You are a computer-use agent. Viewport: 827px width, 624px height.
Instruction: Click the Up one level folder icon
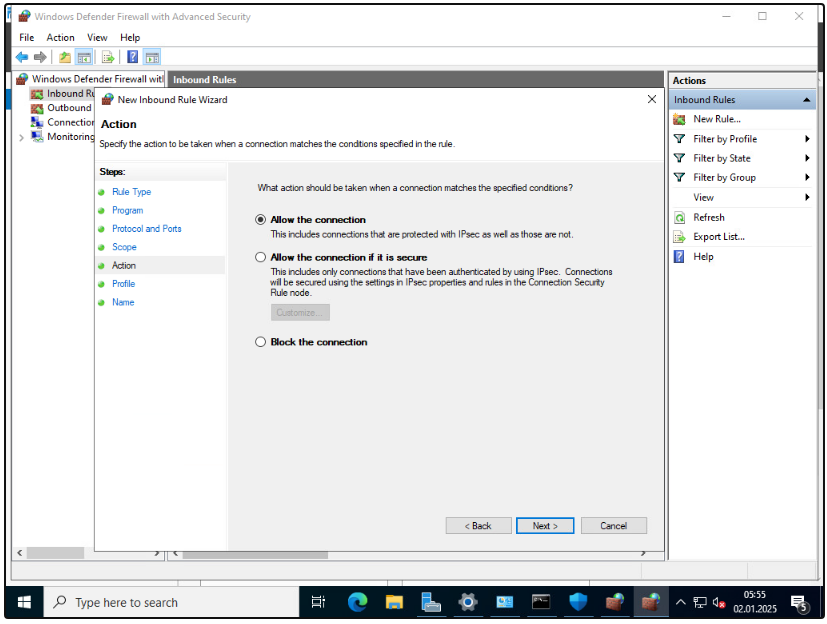pyautogui.click(x=65, y=57)
